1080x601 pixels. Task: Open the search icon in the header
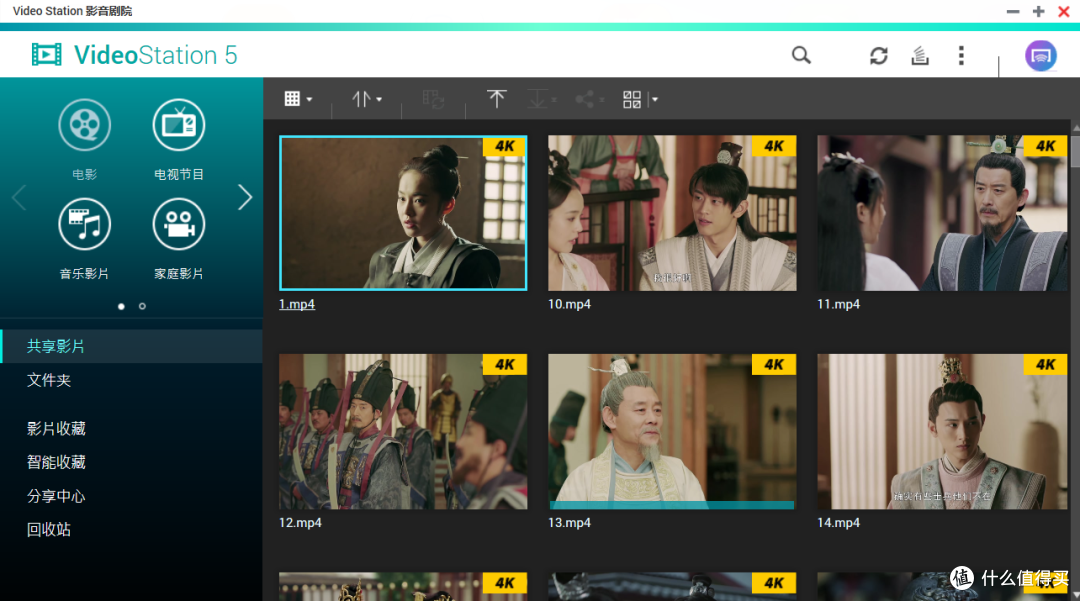coord(800,55)
